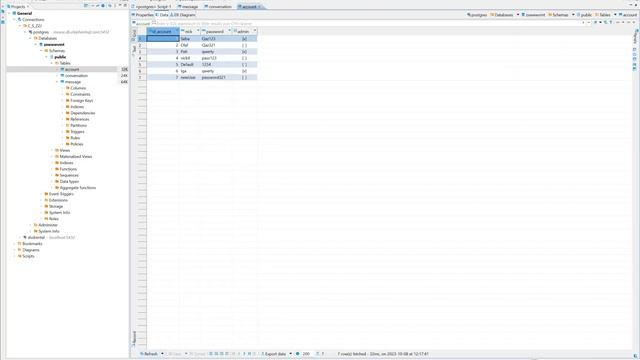Open the ER Diagram sub-tab
Image resolution: width=640 pixels, height=360 pixels.
(182, 15)
